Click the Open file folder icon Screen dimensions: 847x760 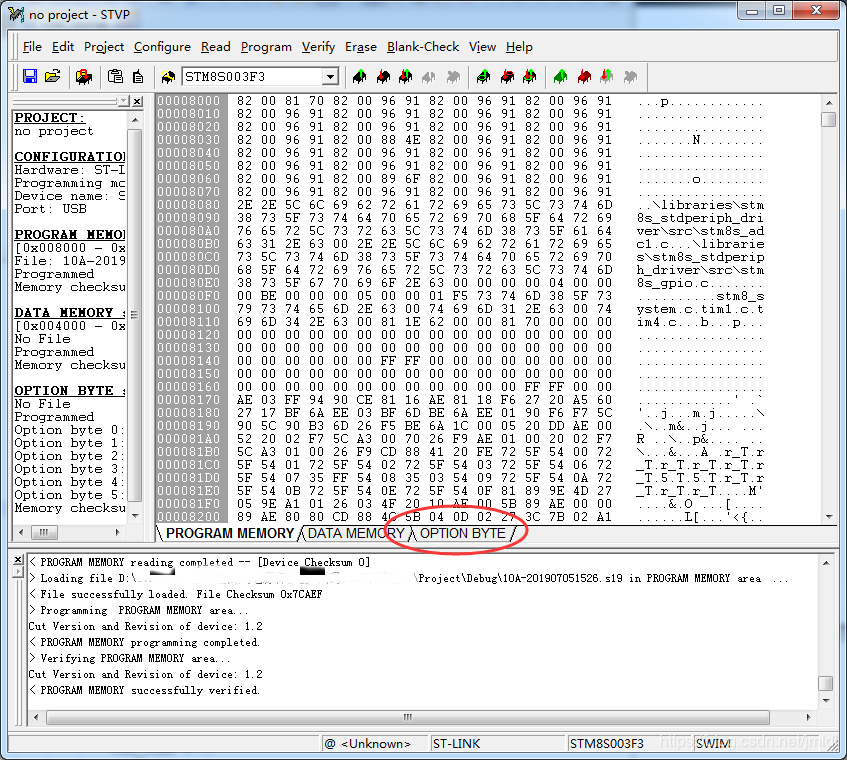pos(52,77)
